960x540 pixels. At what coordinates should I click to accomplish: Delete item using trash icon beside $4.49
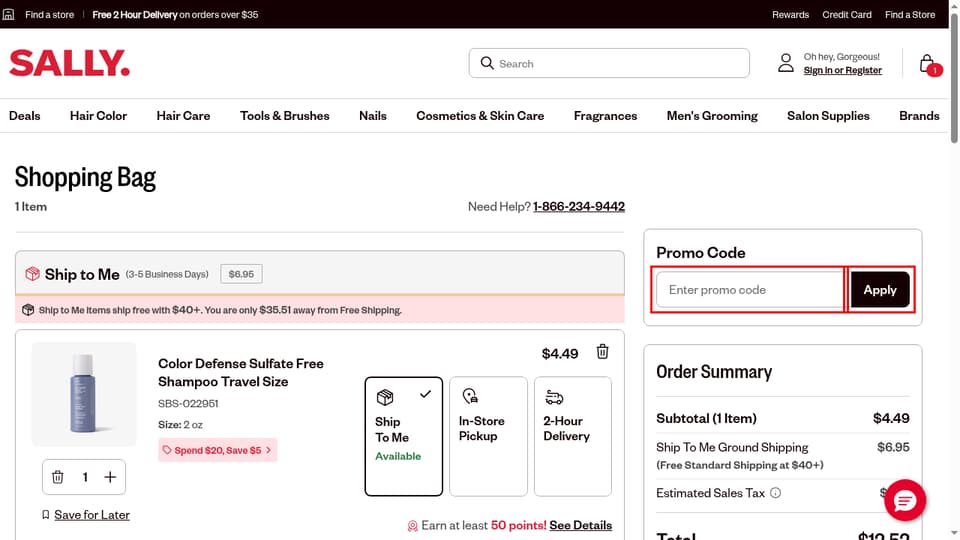(602, 352)
